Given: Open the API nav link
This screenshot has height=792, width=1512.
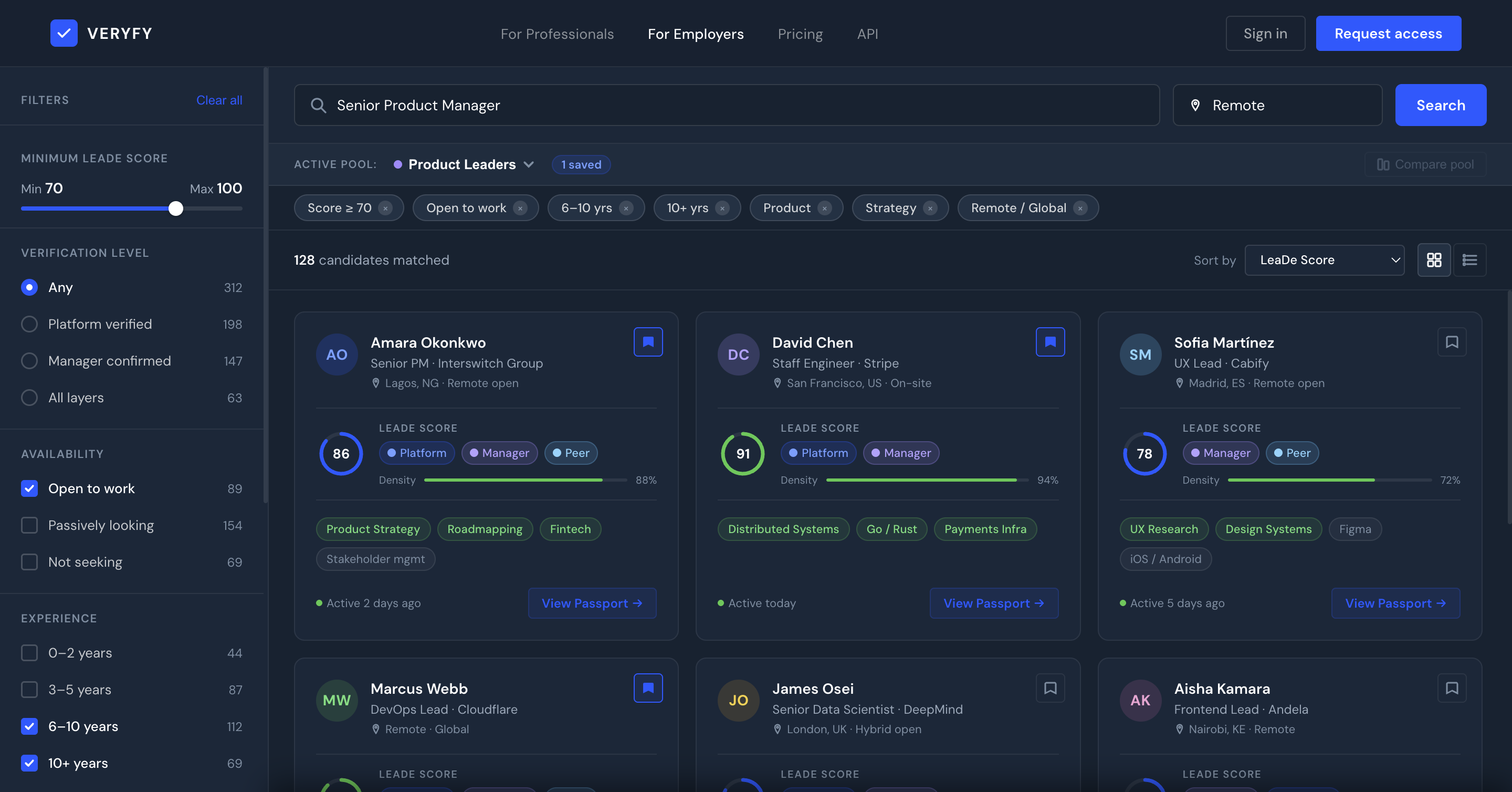Looking at the screenshot, I should 867,34.
